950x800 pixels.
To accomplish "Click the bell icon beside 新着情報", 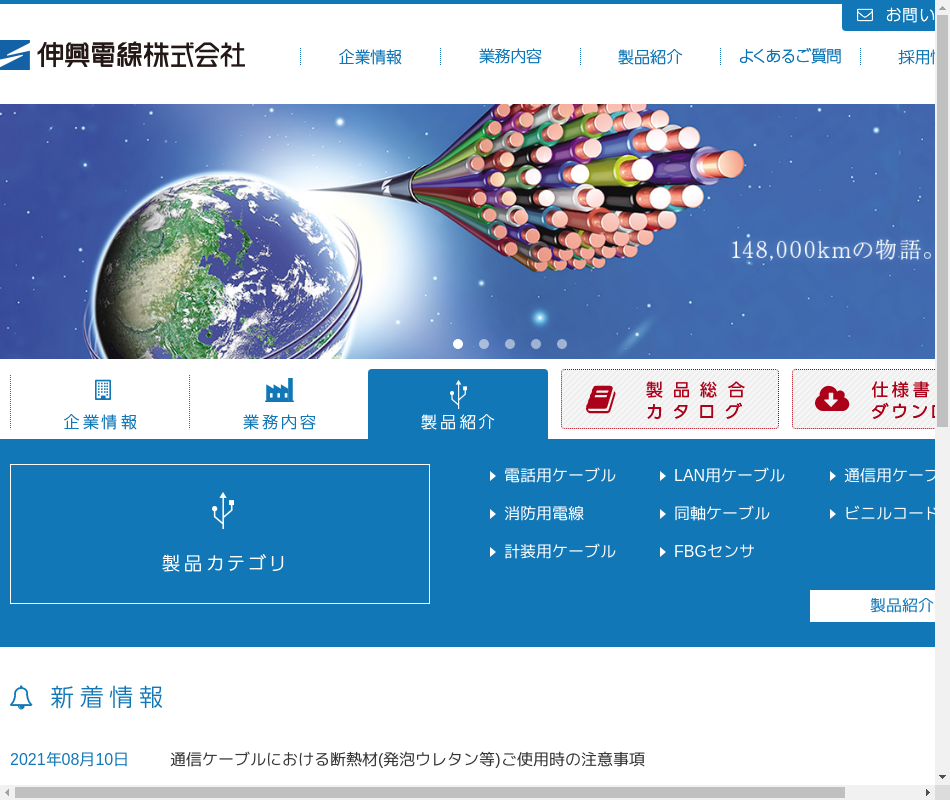I will tap(21, 698).
